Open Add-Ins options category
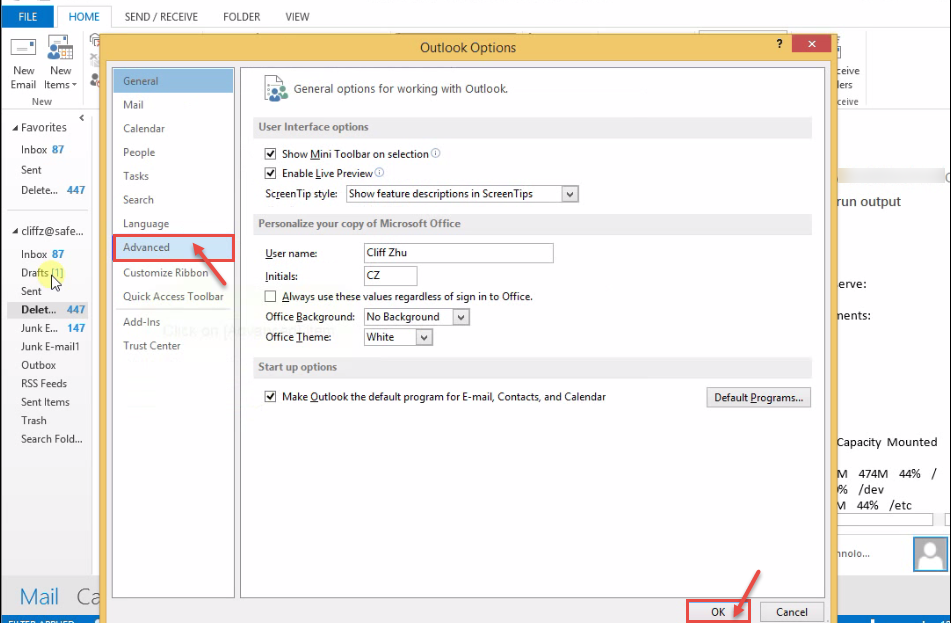 [173, 322]
